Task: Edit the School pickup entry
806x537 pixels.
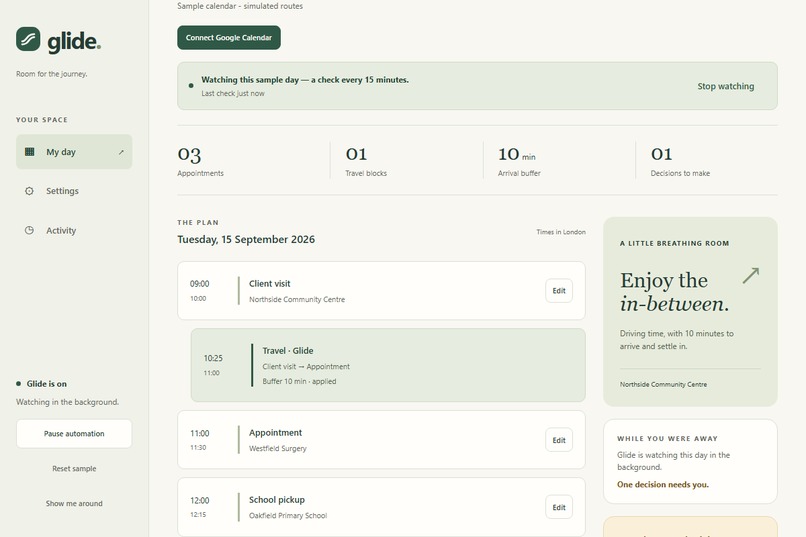Action: [559, 507]
